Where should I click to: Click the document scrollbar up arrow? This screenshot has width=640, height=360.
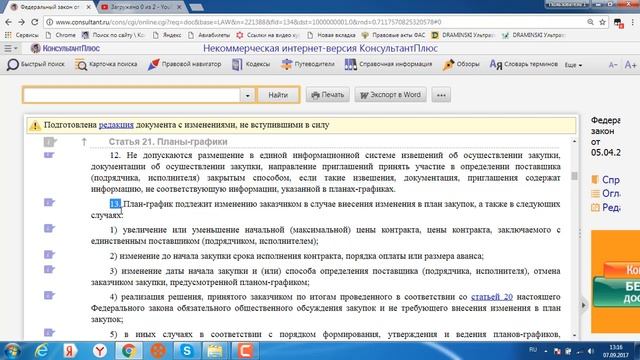[574, 141]
